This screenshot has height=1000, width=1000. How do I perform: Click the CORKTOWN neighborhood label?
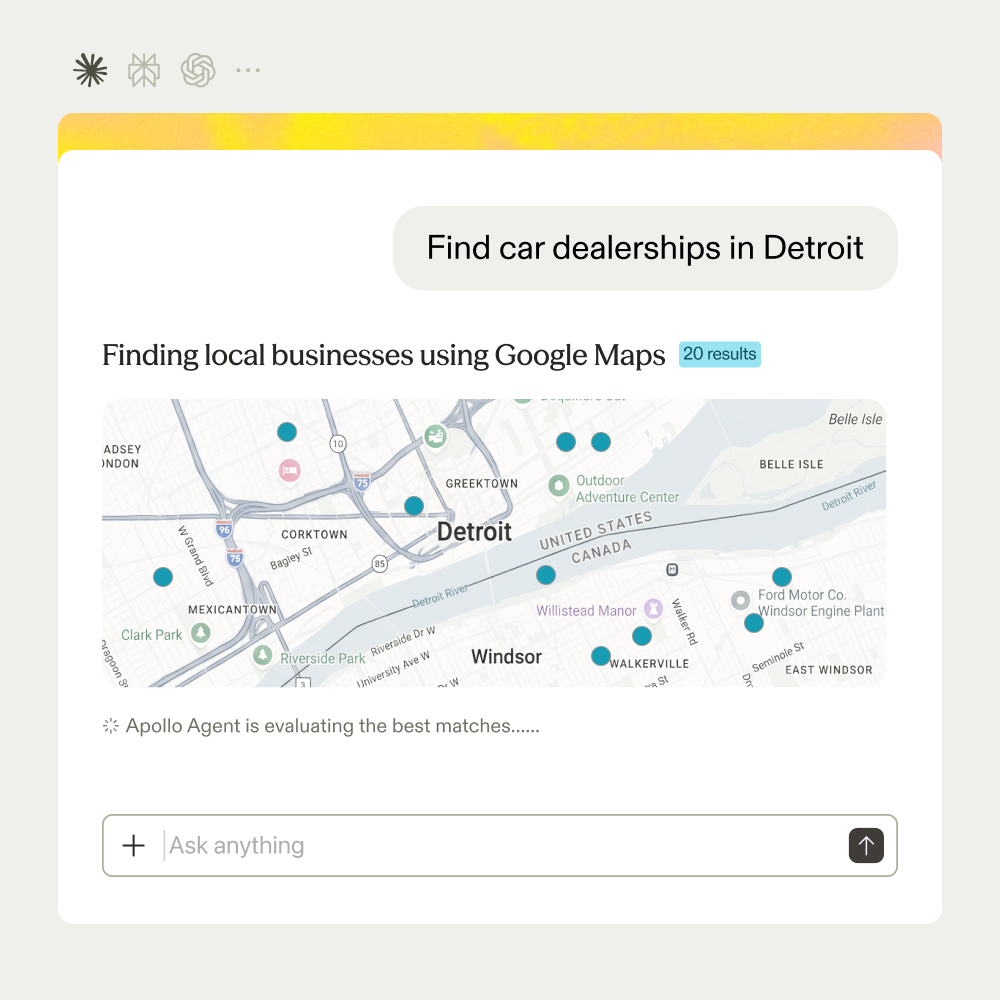(314, 534)
